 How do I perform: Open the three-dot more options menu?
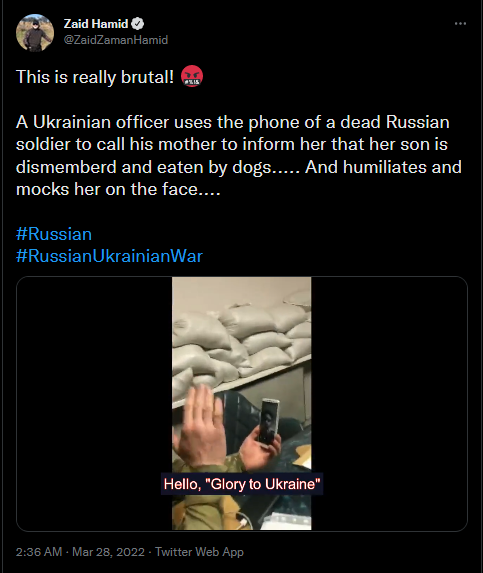[x=460, y=24]
